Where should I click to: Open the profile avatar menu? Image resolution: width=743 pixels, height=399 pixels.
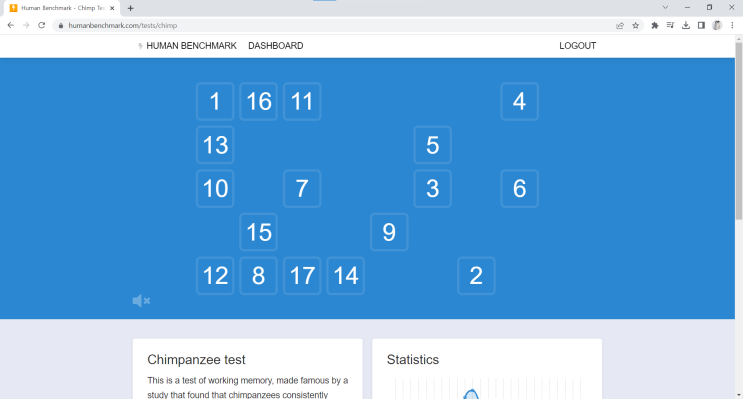click(717, 26)
